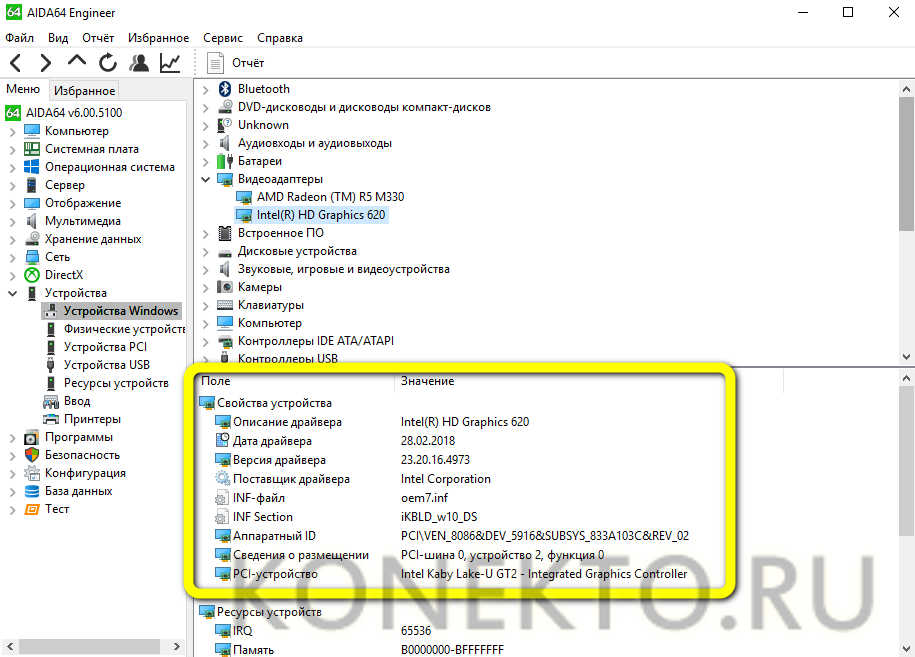The image size is (915, 657).
Task: Click the Forward navigation arrow
Action: pos(45,63)
